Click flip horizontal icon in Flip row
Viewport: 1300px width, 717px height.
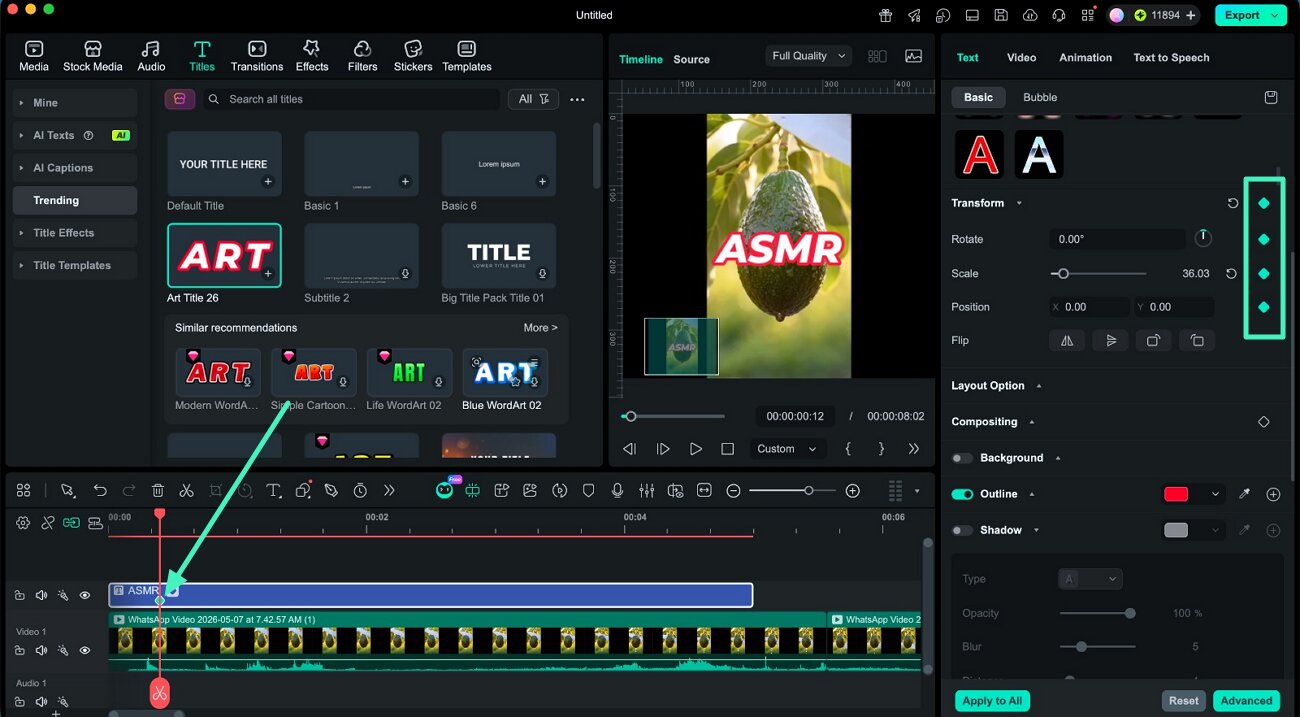(x=1067, y=340)
